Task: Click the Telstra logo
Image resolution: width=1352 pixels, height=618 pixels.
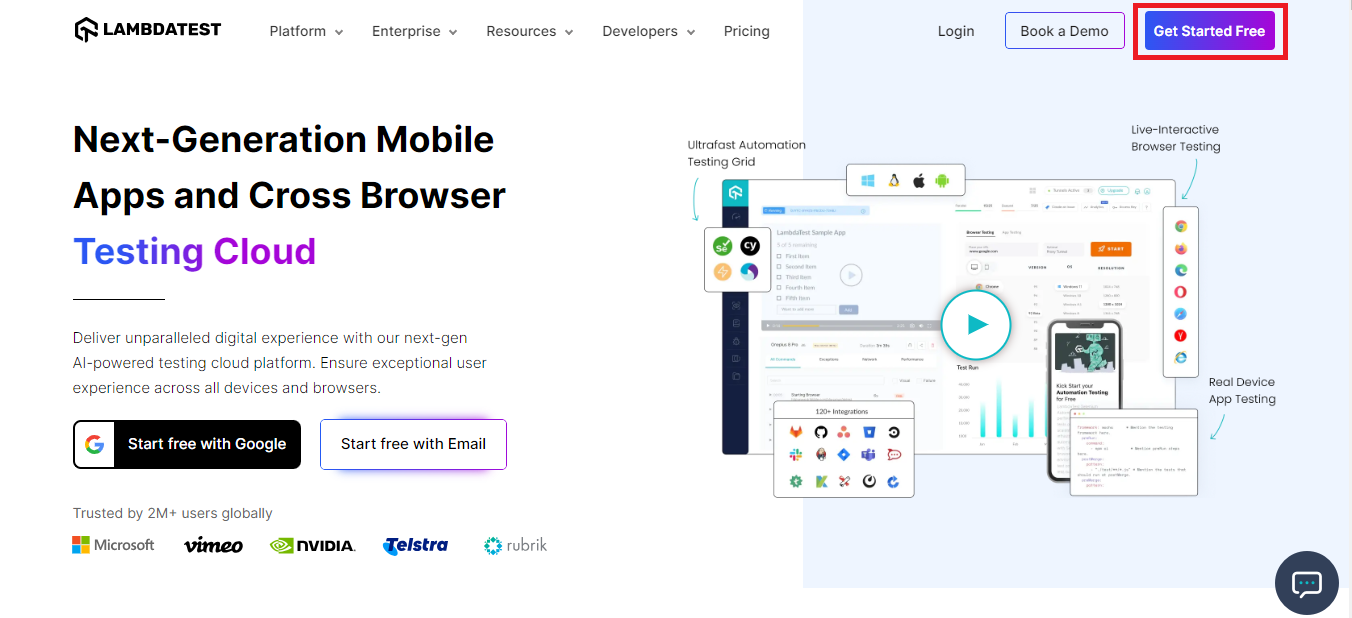Action: click(x=416, y=545)
